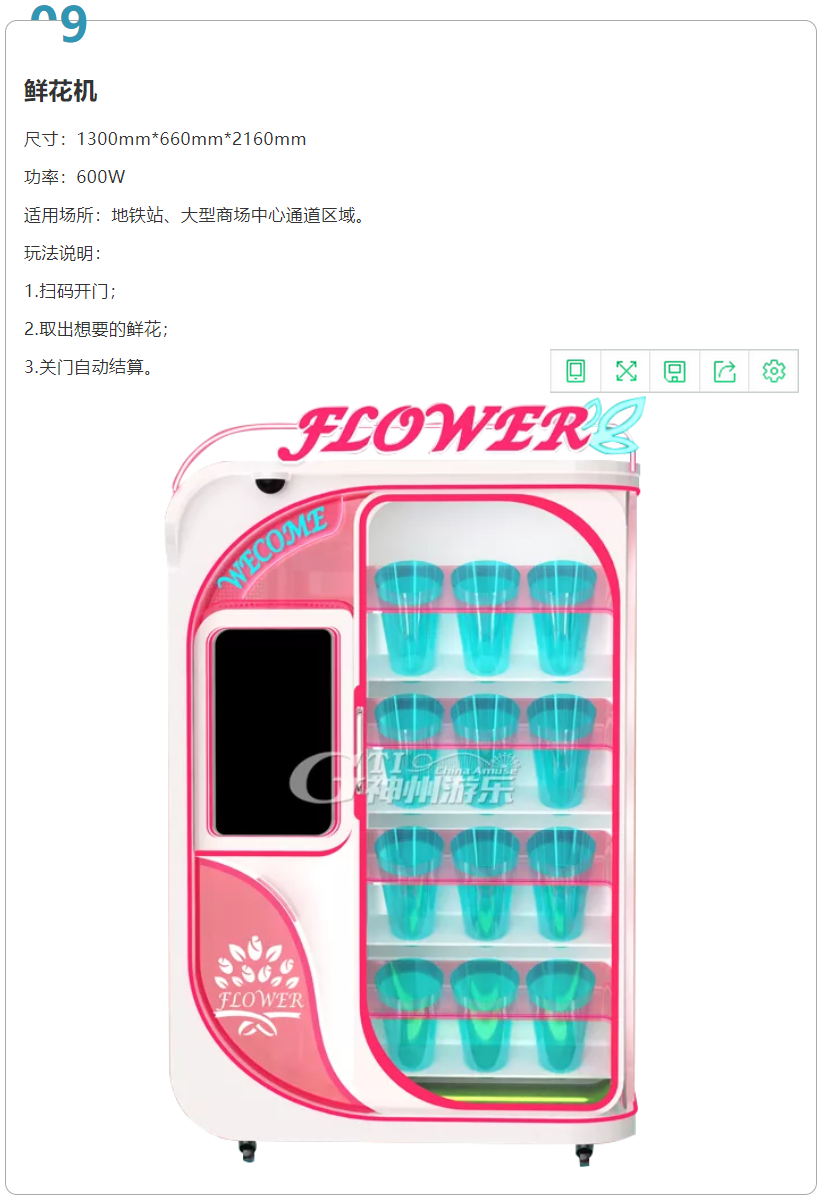The height and width of the screenshot is (1203, 824).
Task: Click the WECOME neon text on the machine
Action: pos(272,548)
